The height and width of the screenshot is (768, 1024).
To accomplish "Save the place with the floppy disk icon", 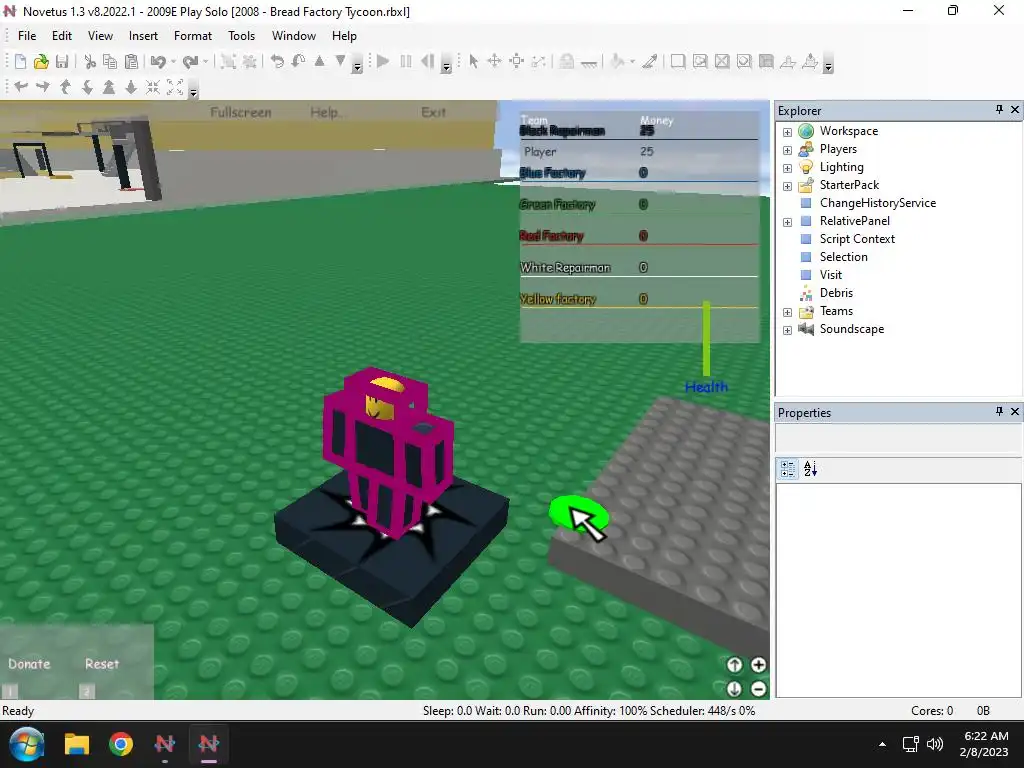I will coord(62,61).
